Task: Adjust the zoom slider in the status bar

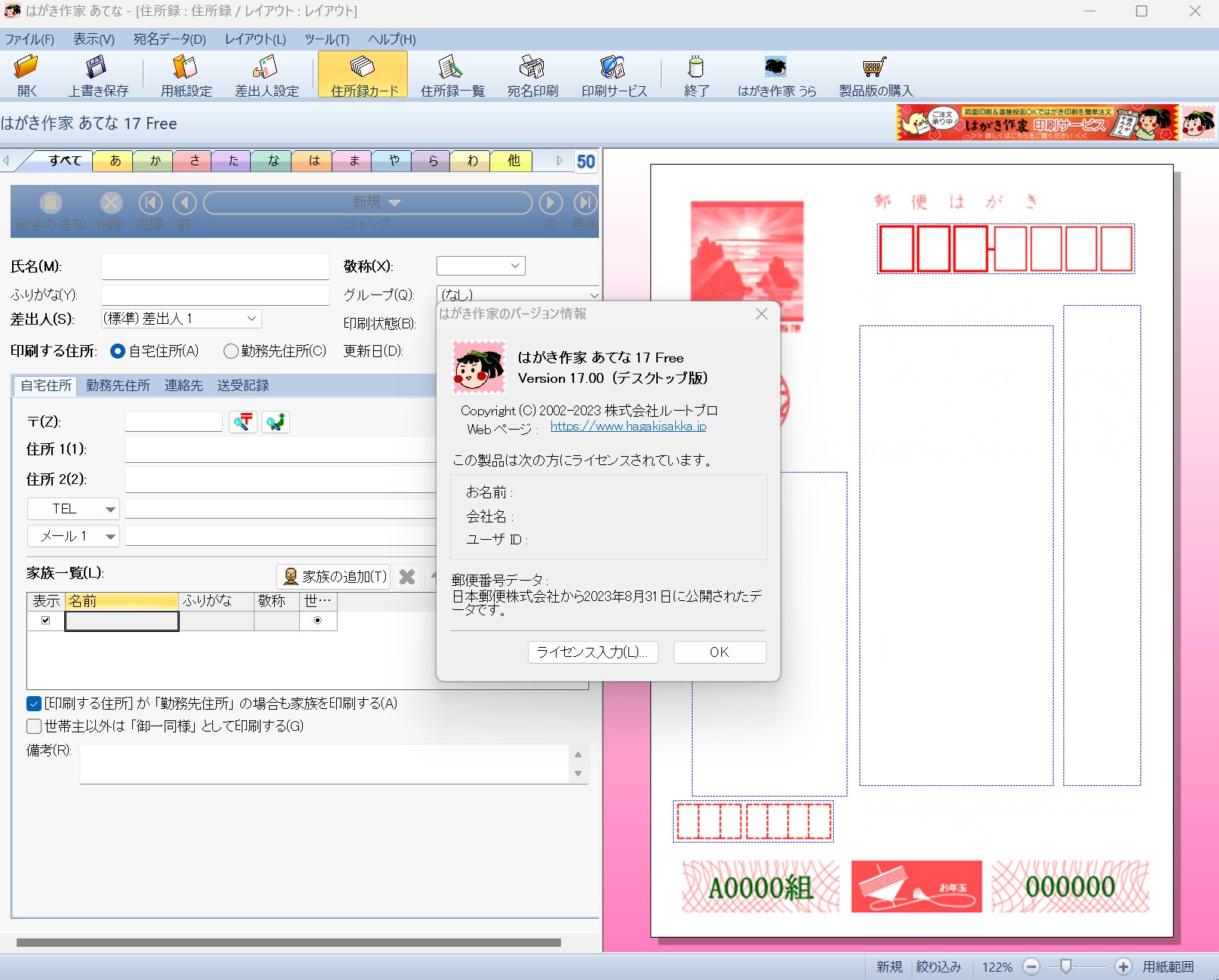Action: [x=1065, y=966]
